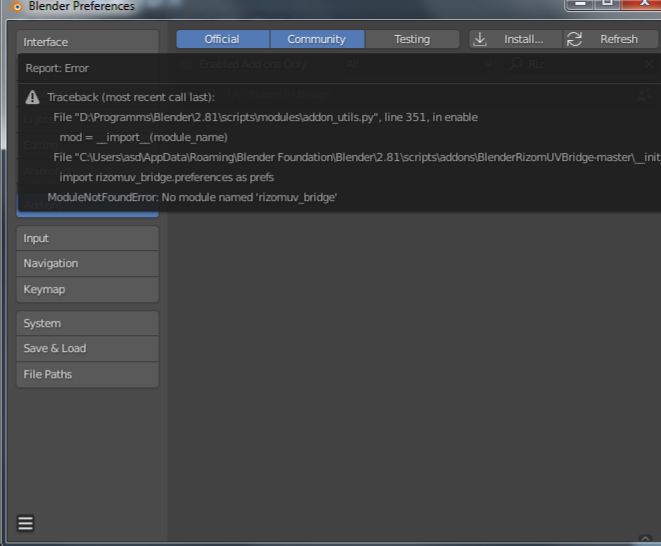Minimize the Blender Preferences window
The height and width of the screenshot is (546, 661).
(580, 4)
